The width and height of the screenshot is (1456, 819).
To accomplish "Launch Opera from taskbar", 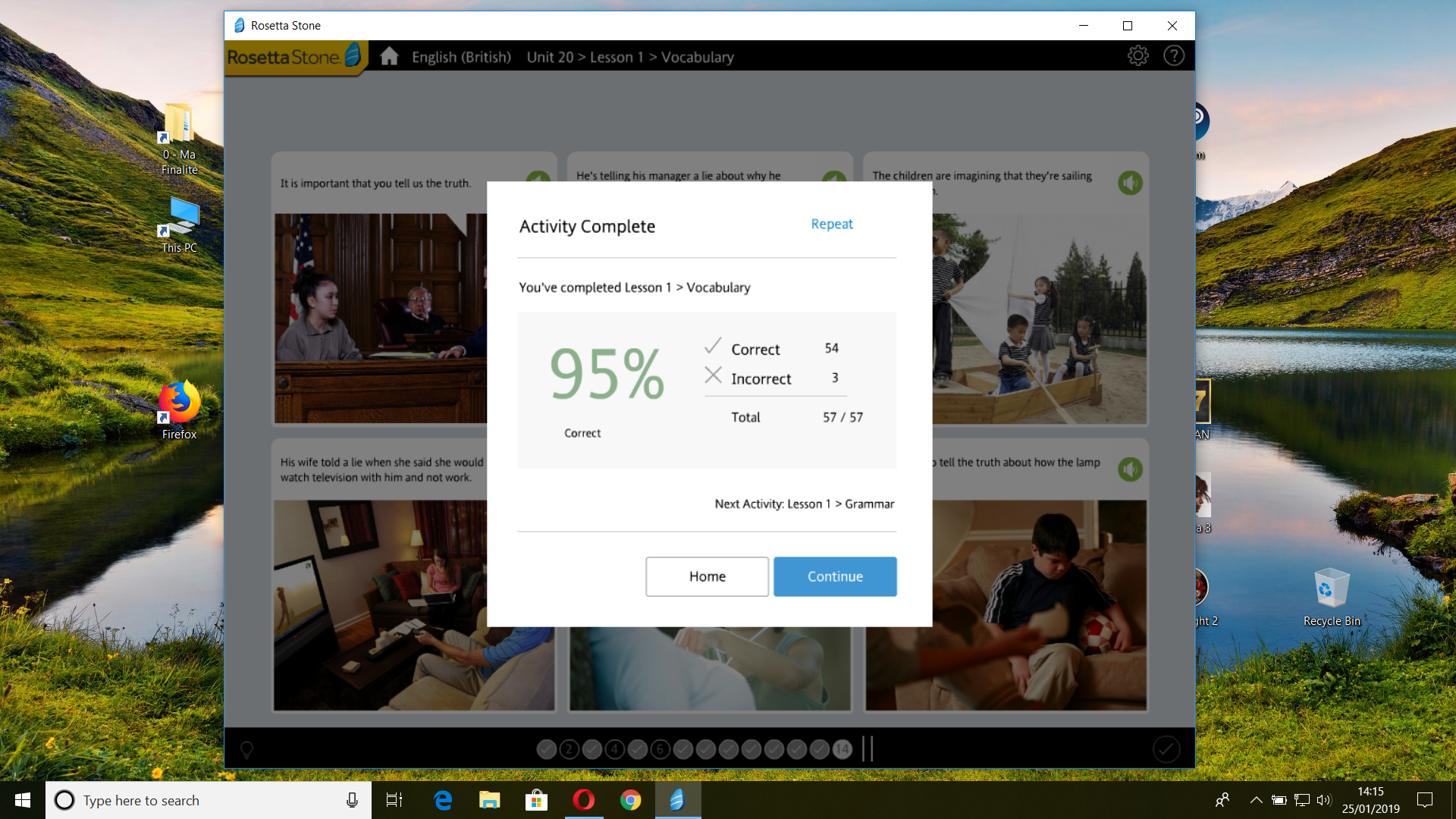I will pos(584,800).
